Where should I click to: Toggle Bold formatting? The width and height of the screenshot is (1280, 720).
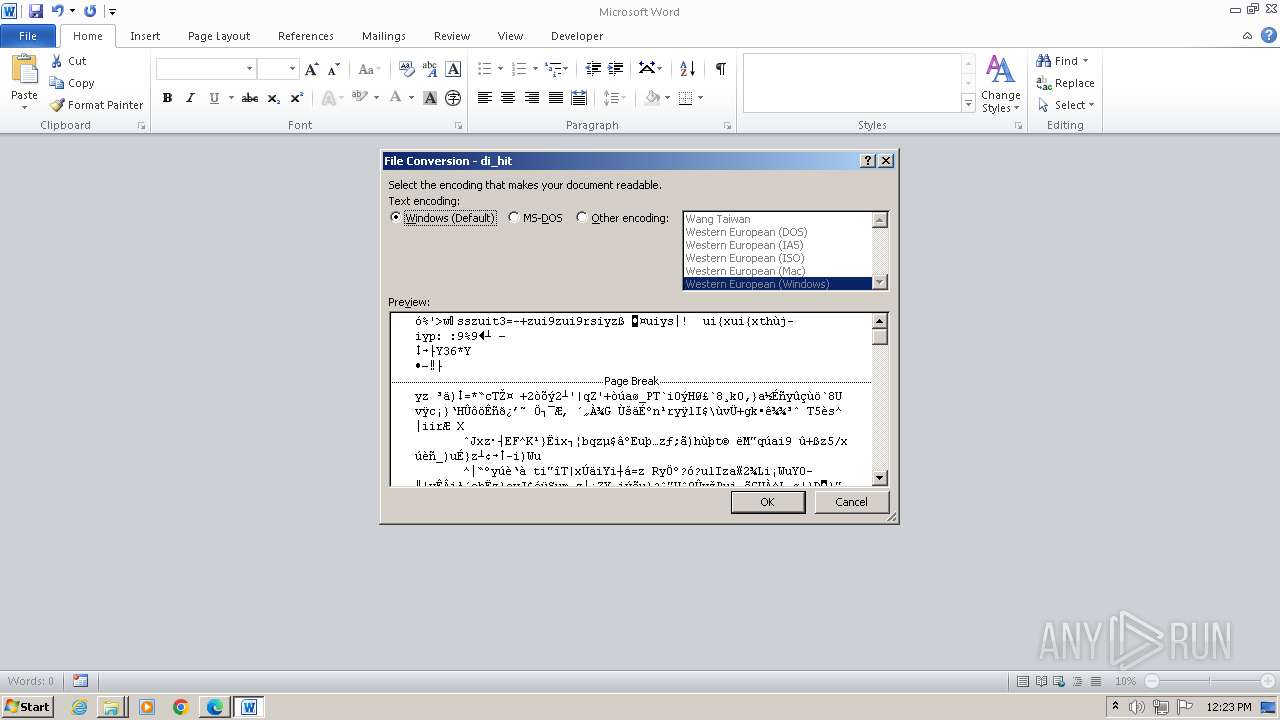click(x=167, y=98)
